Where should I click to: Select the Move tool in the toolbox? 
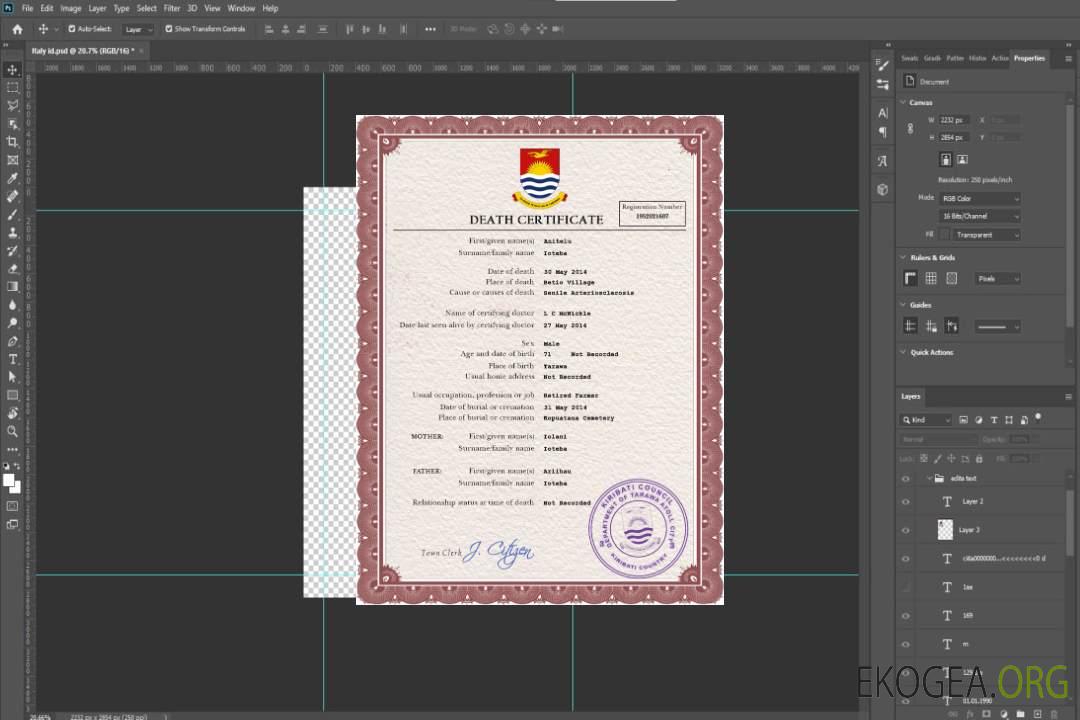(x=12, y=70)
